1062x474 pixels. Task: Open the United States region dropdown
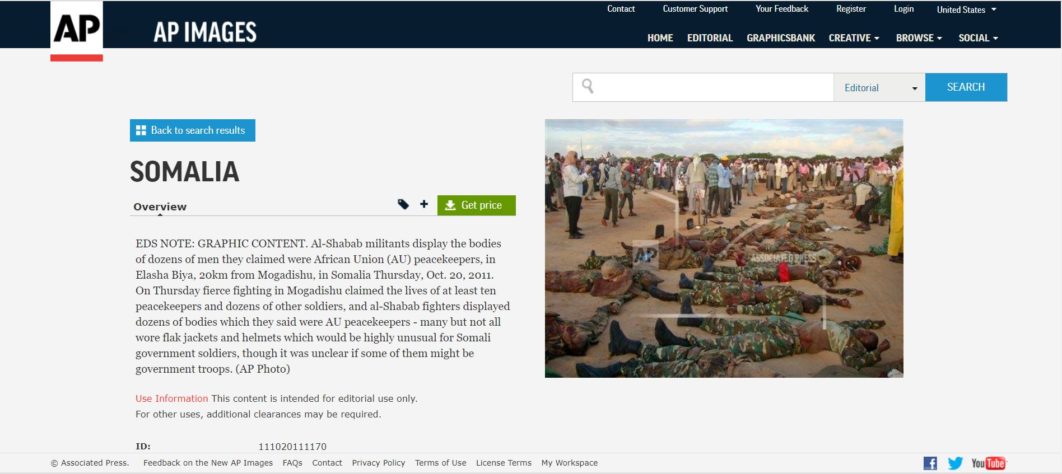(x=966, y=10)
